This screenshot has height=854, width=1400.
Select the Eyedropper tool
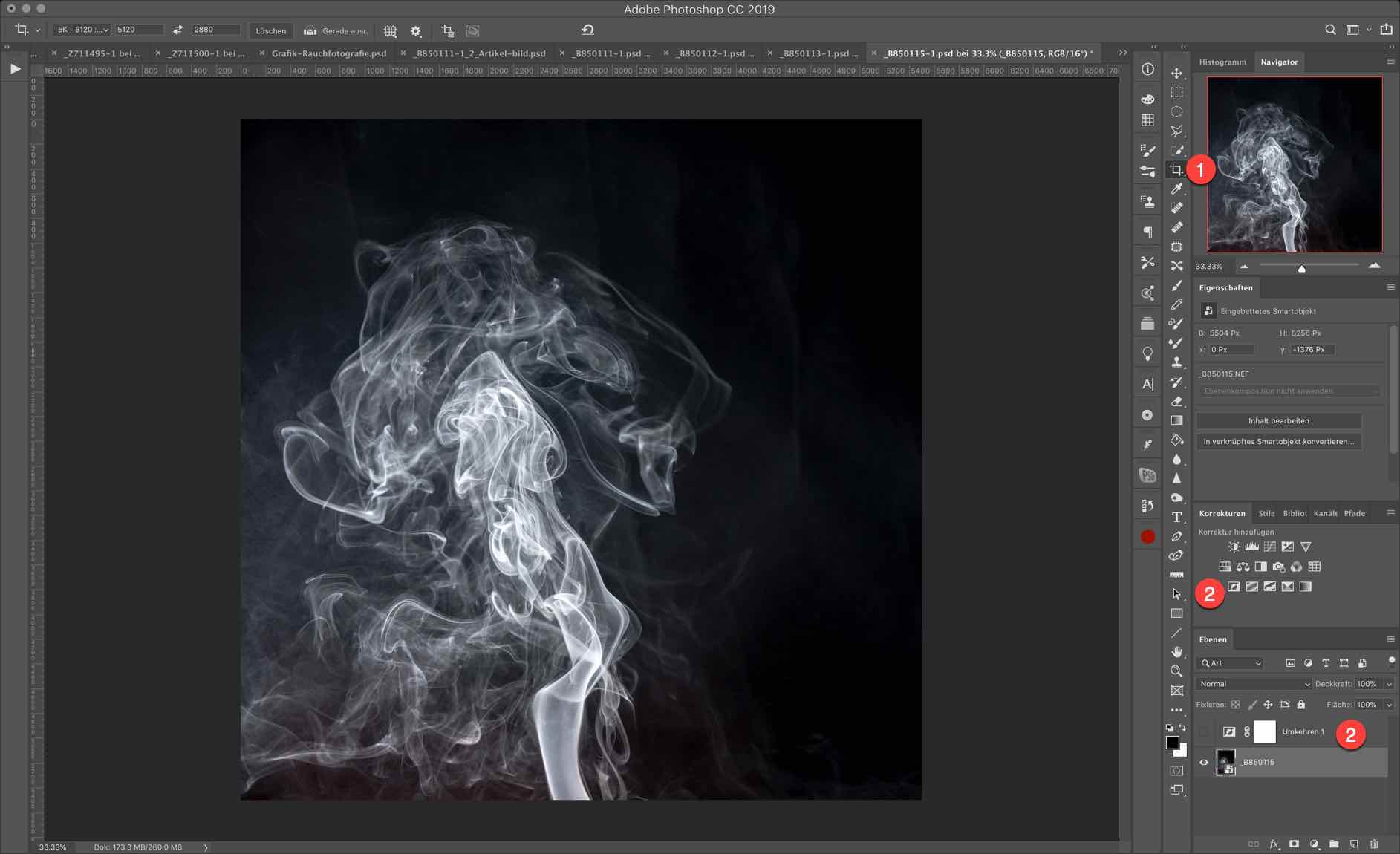click(1176, 189)
